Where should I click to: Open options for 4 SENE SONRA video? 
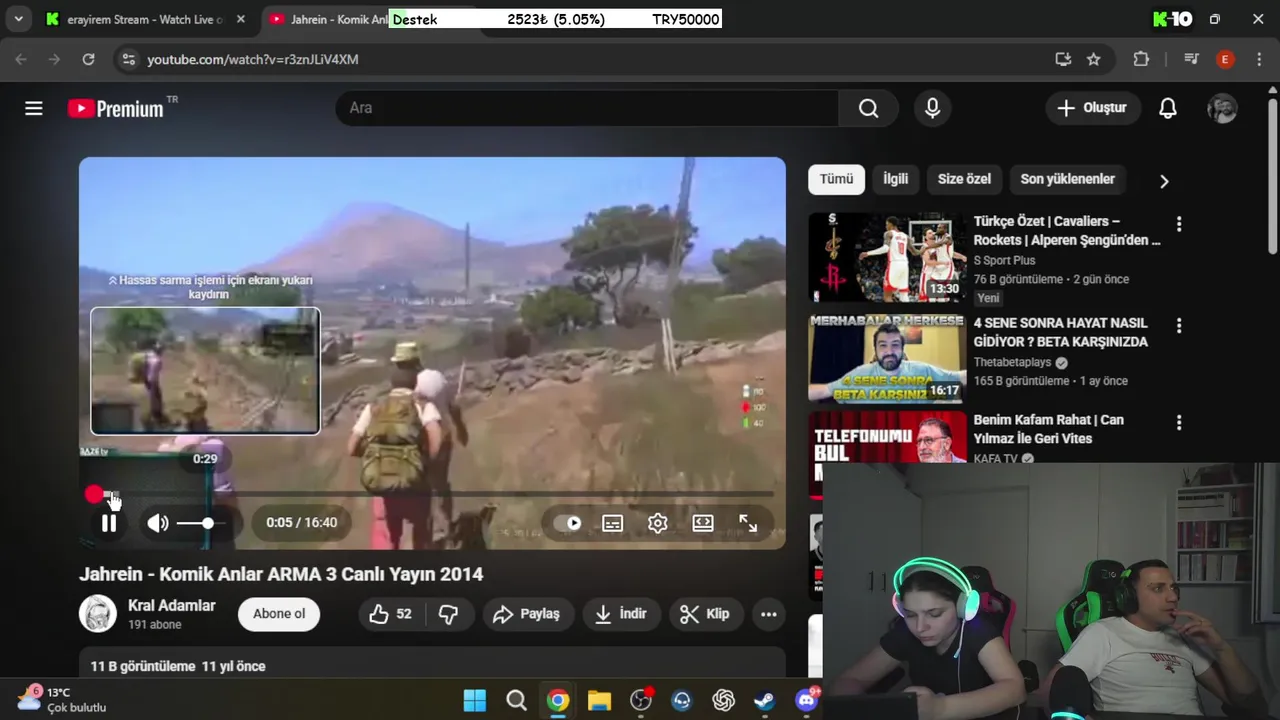pyautogui.click(x=1179, y=325)
